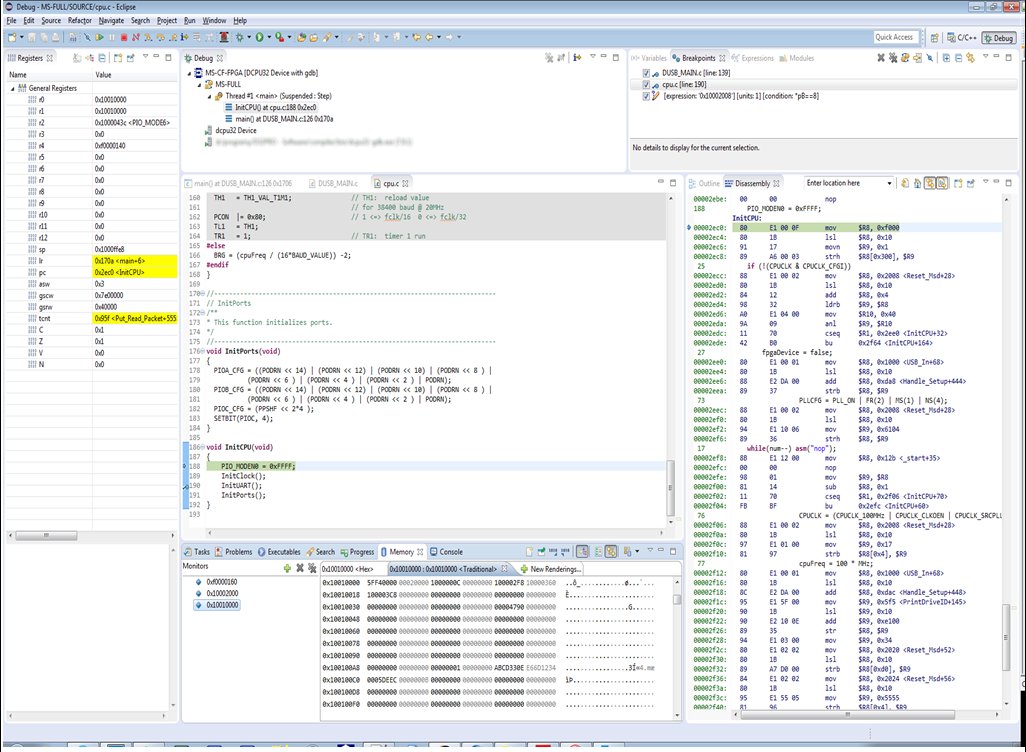Open the 0x10010000 Hex rendering tab
Image resolution: width=1026 pixels, height=752 pixels.
point(347,569)
